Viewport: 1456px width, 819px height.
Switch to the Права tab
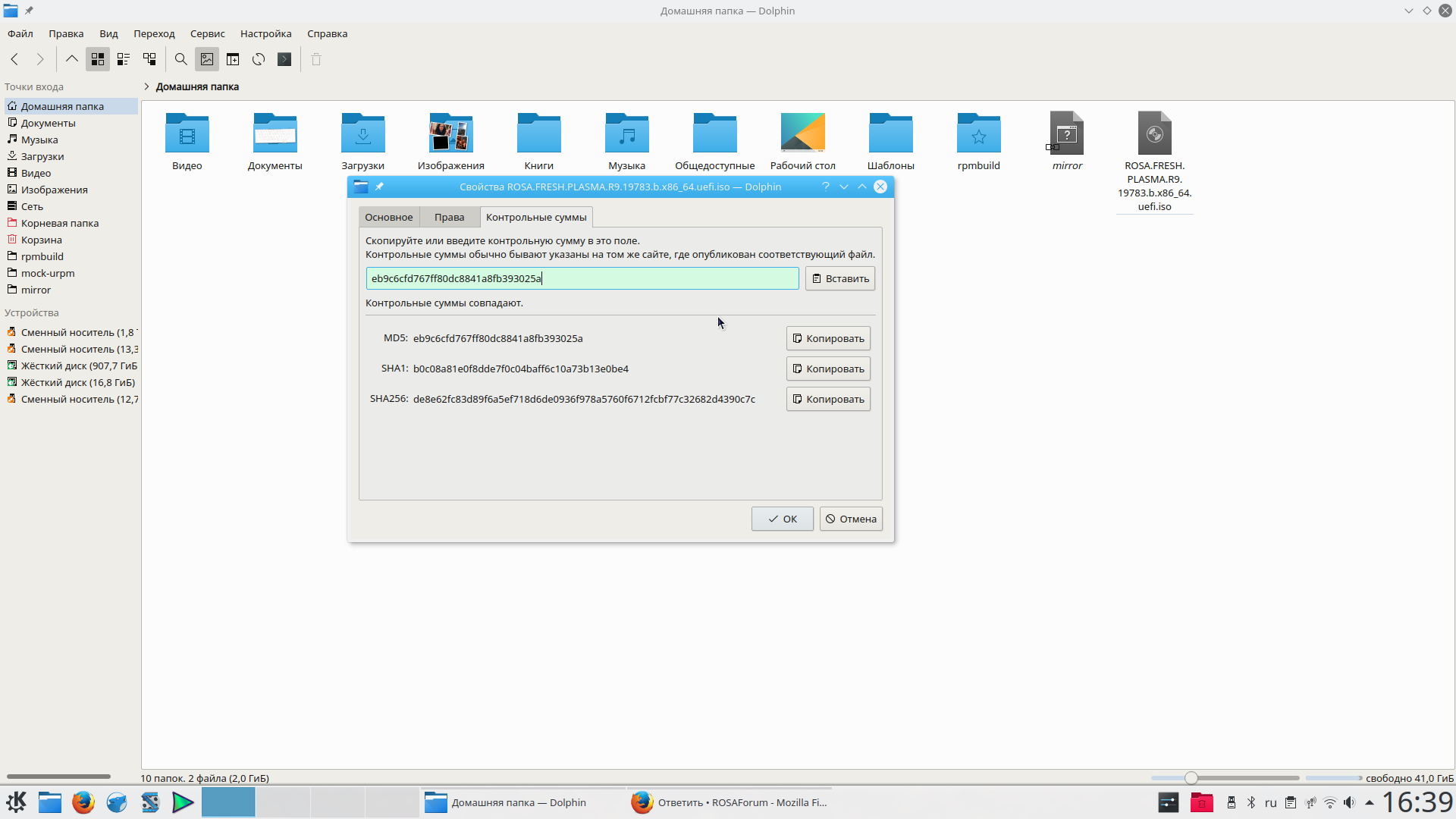point(449,217)
